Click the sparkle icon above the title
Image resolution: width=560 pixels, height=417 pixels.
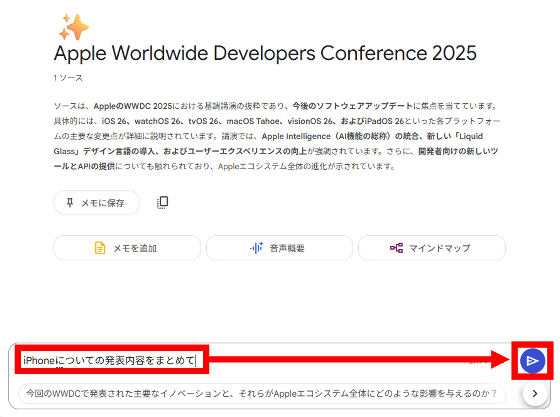(x=74, y=27)
